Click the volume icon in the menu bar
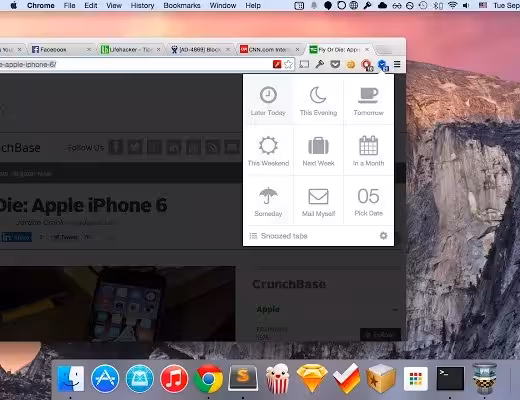Screen dimensions: 520x400 pos(466,5)
